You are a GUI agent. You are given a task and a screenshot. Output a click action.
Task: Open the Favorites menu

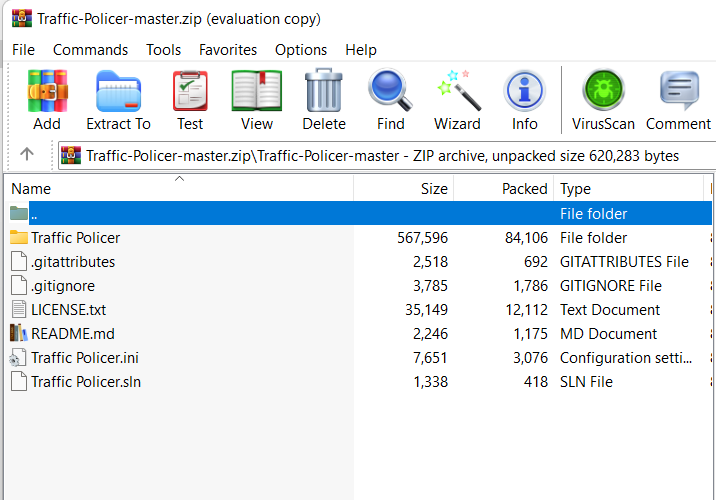pos(228,49)
